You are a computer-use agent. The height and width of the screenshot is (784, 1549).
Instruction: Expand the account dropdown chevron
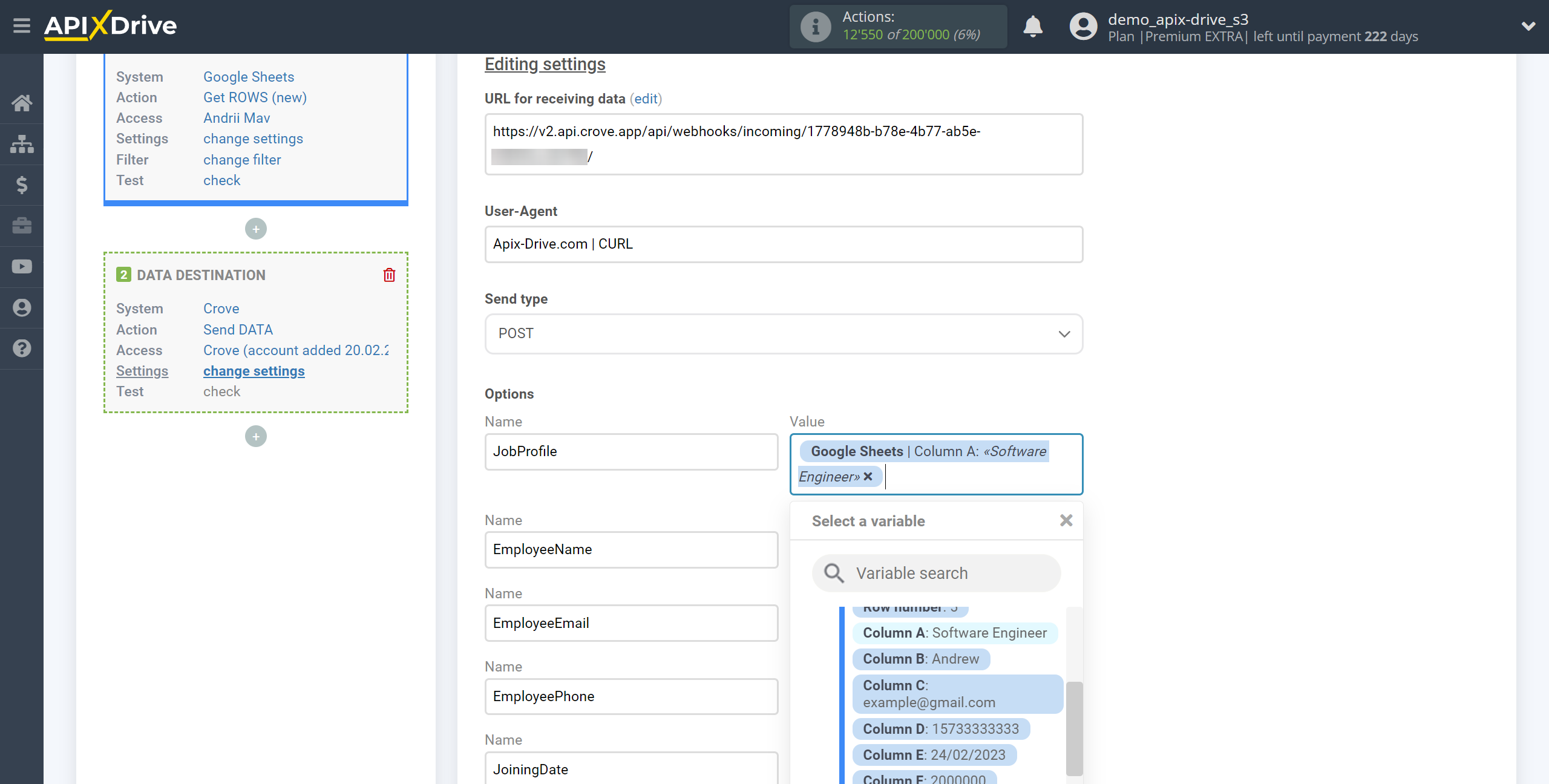(x=1528, y=27)
